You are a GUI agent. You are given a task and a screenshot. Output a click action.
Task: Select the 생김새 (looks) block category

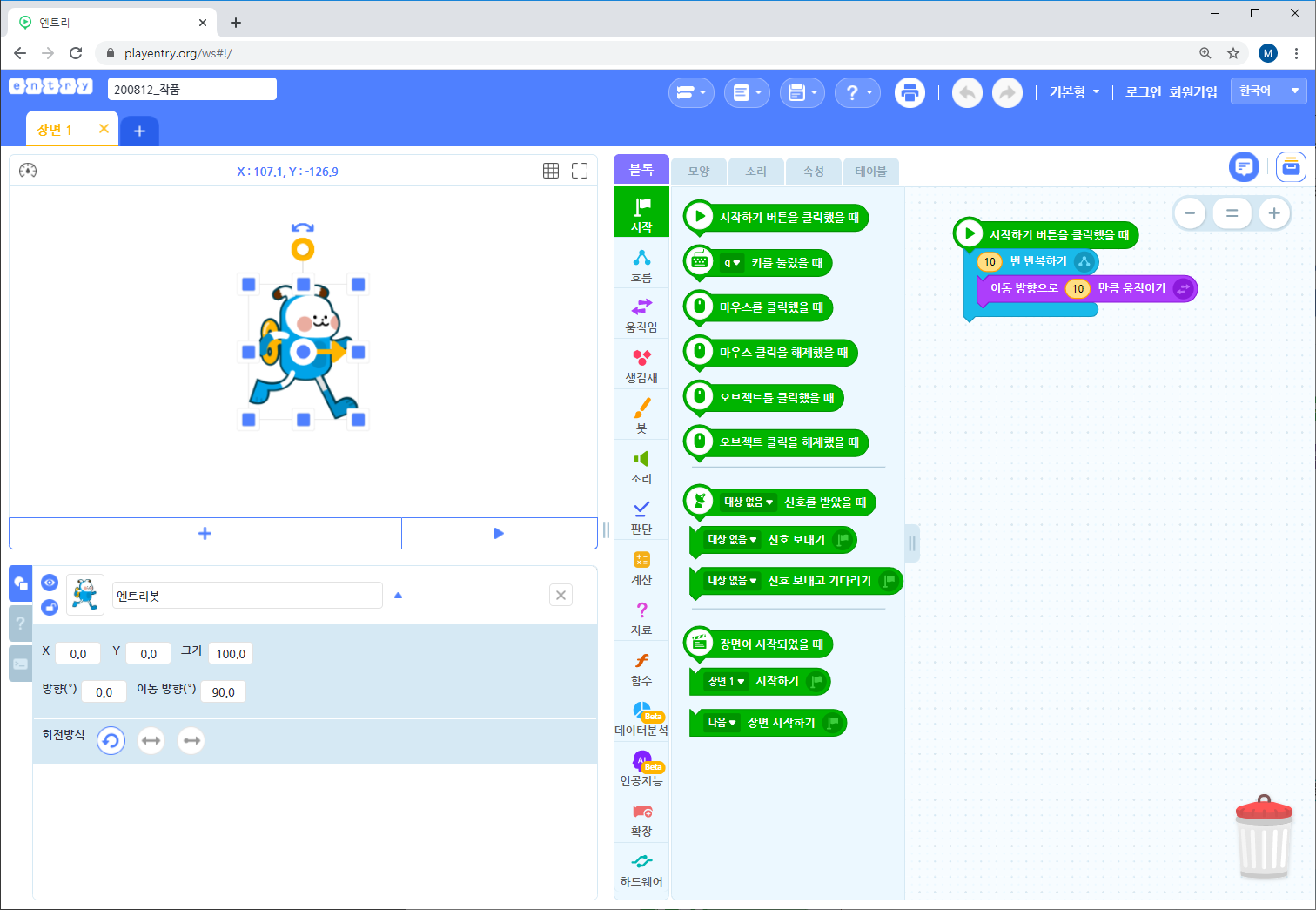(641, 365)
